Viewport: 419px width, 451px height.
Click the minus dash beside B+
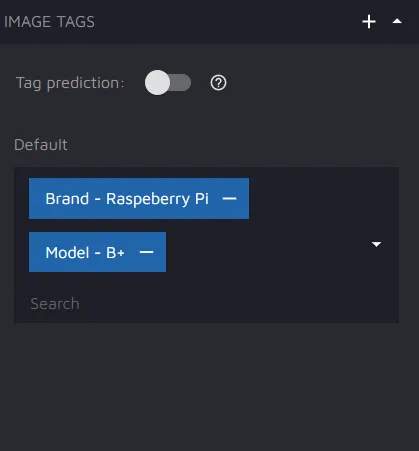(146, 252)
